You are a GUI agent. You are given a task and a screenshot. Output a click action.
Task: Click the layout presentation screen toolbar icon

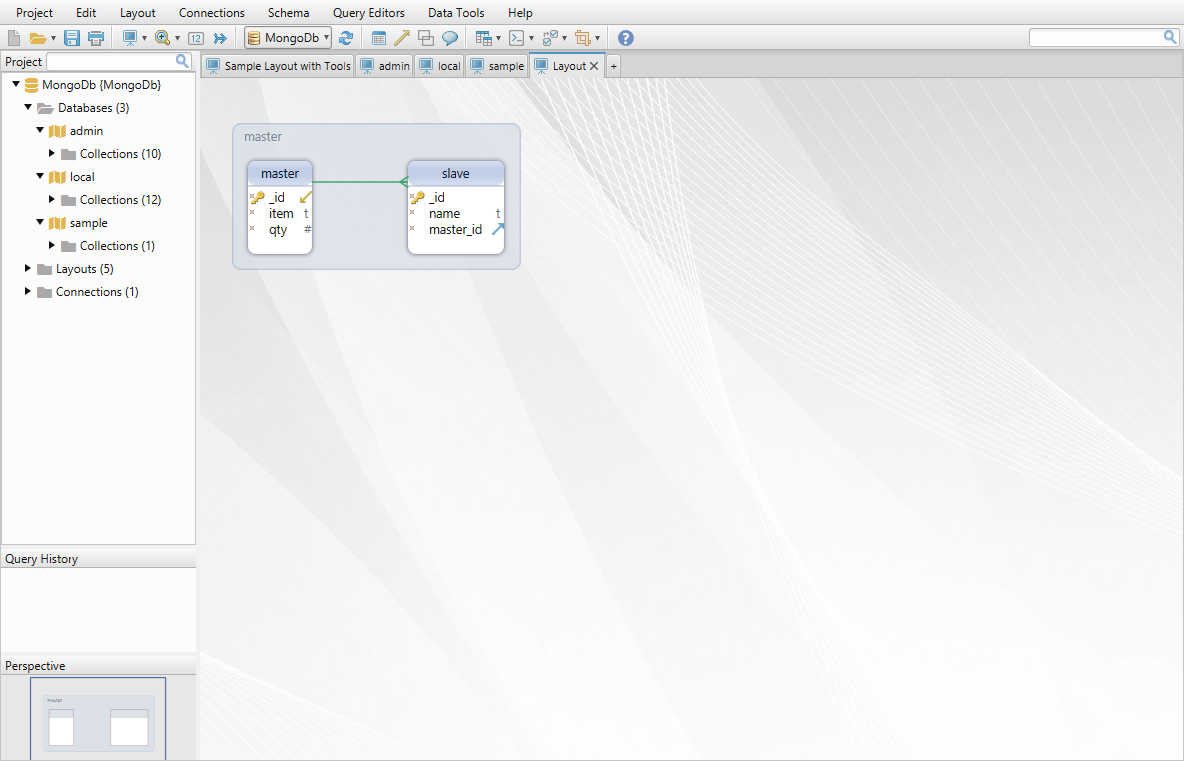tap(130, 38)
